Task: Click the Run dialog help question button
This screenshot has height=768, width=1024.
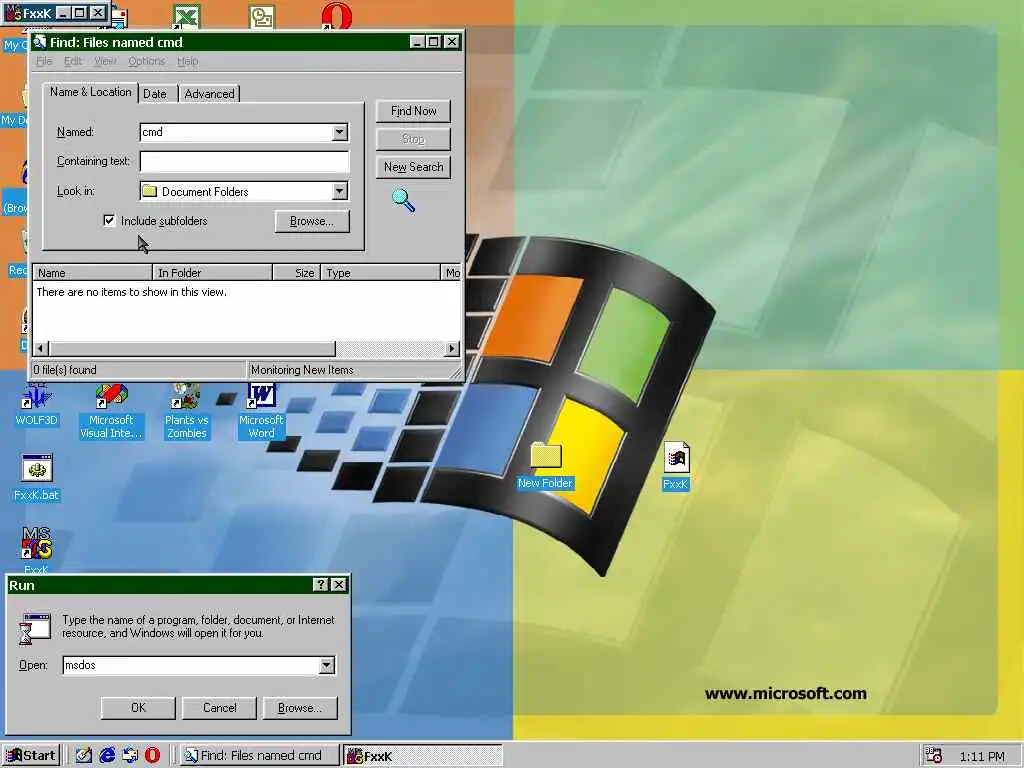Action: click(321, 584)
